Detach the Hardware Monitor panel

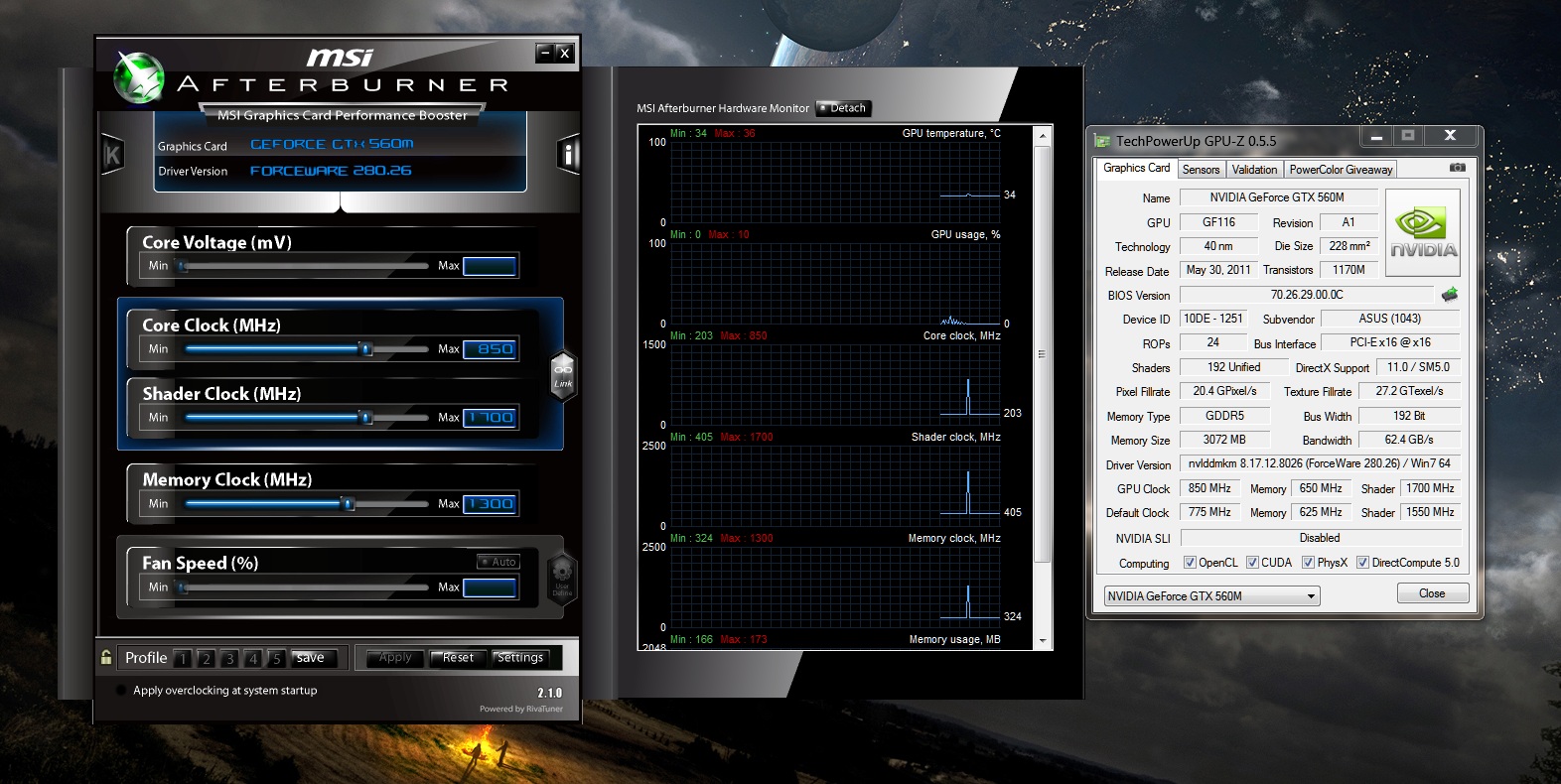[843, 108]
